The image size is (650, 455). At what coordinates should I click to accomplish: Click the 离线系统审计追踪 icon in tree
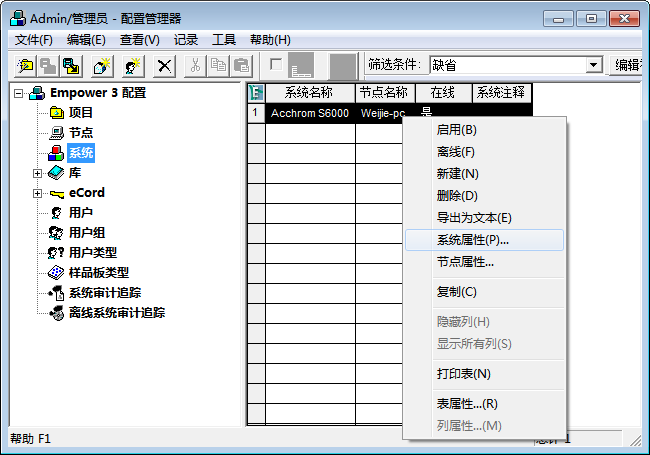click(x=57, y=312)
